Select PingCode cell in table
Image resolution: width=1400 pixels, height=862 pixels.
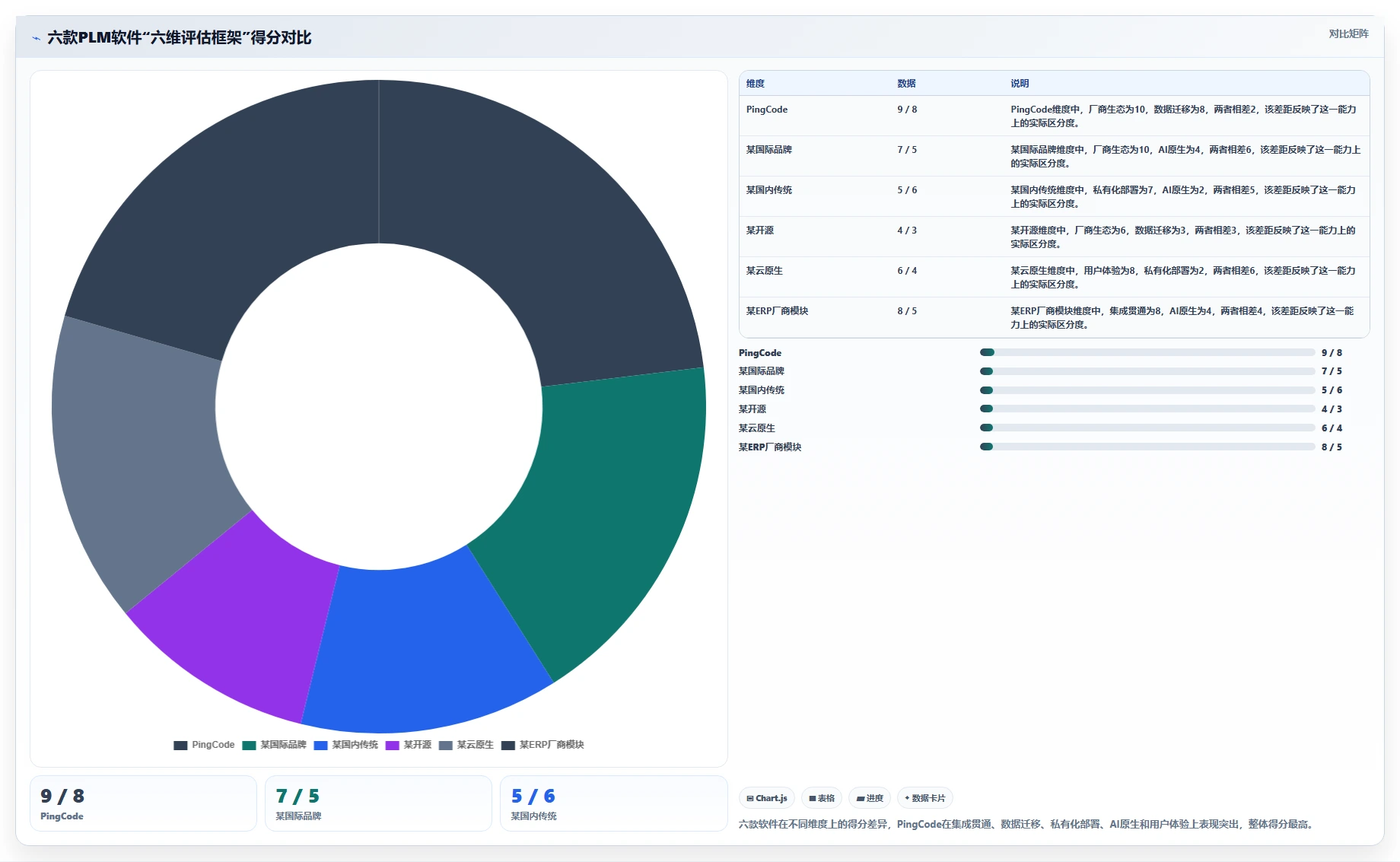tap(767, 110)
